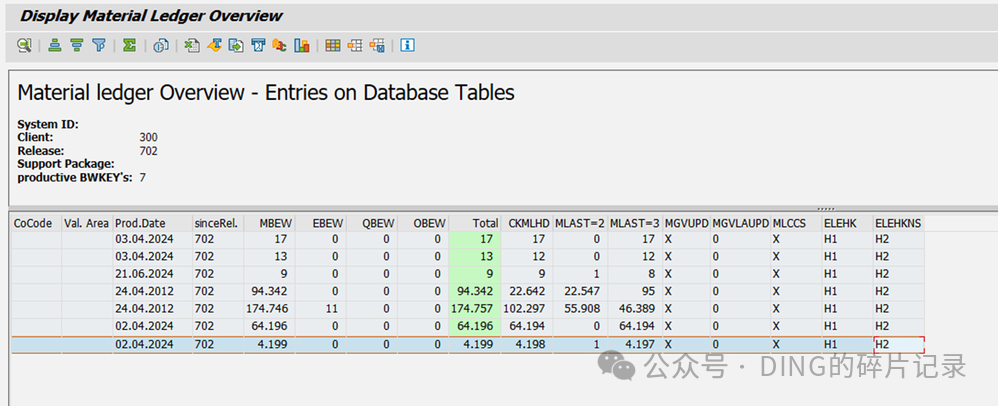Click green Total cell 94.342
Image resolution: width=998 pixels, height=406 pixels.
[475, 291]
